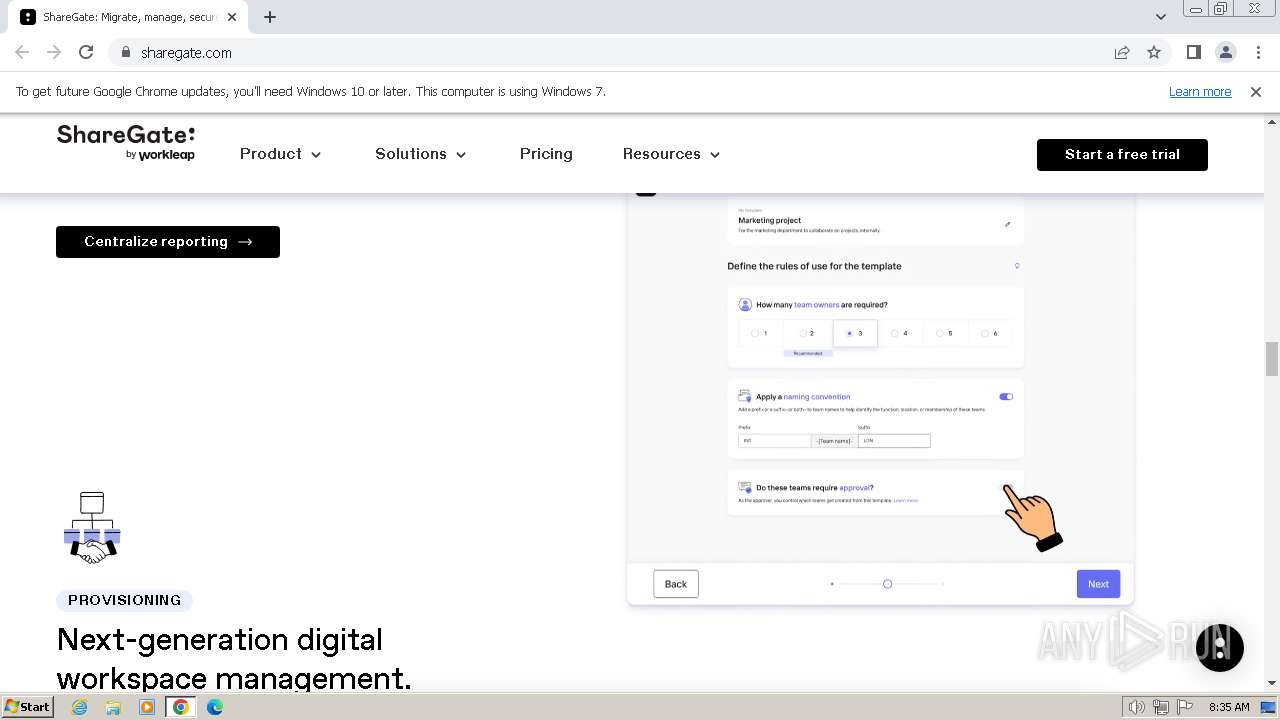Click Start a free trial
1280x720 pixels.
tap(1122, 154)
